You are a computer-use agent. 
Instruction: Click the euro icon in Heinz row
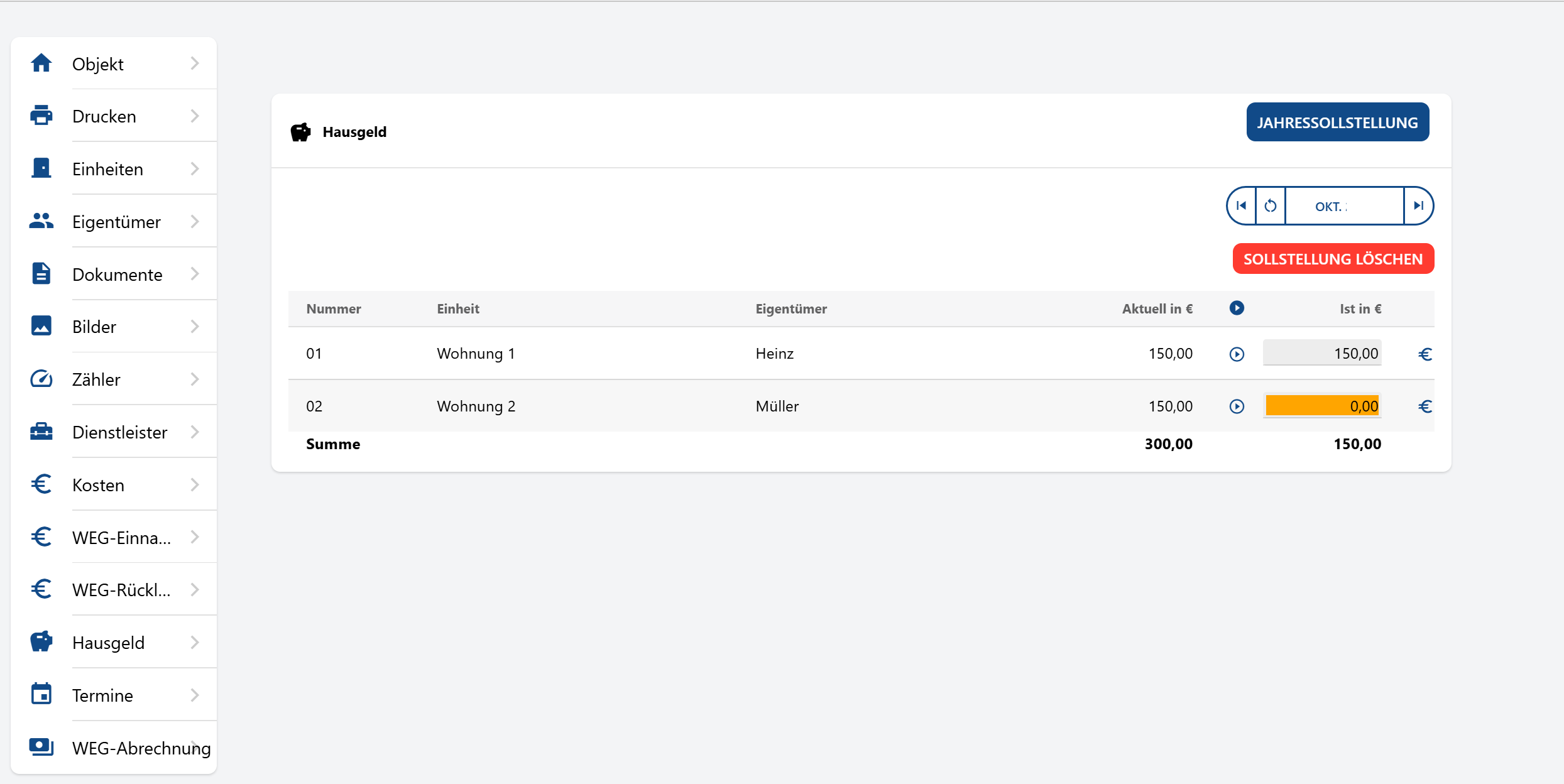pos(1425,354)
